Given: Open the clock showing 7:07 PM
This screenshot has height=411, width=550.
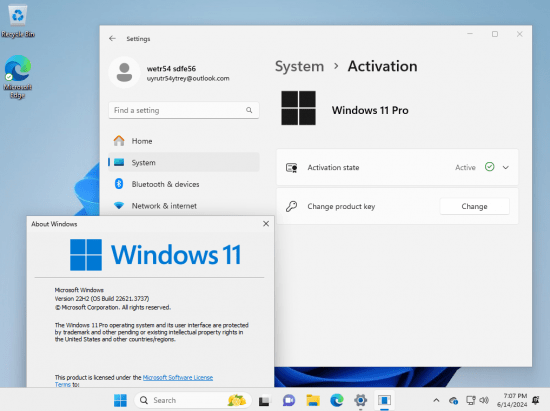Looking at the screenshot, I should [x=512, y=400].
